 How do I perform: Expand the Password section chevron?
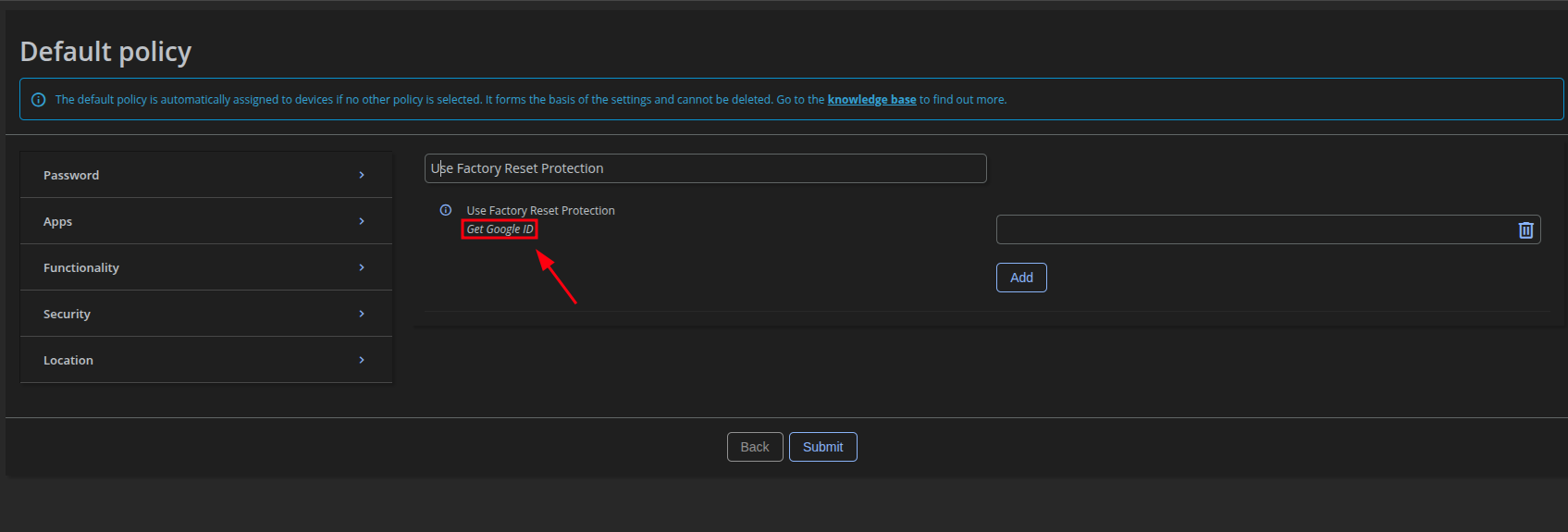tap(362, 175)
